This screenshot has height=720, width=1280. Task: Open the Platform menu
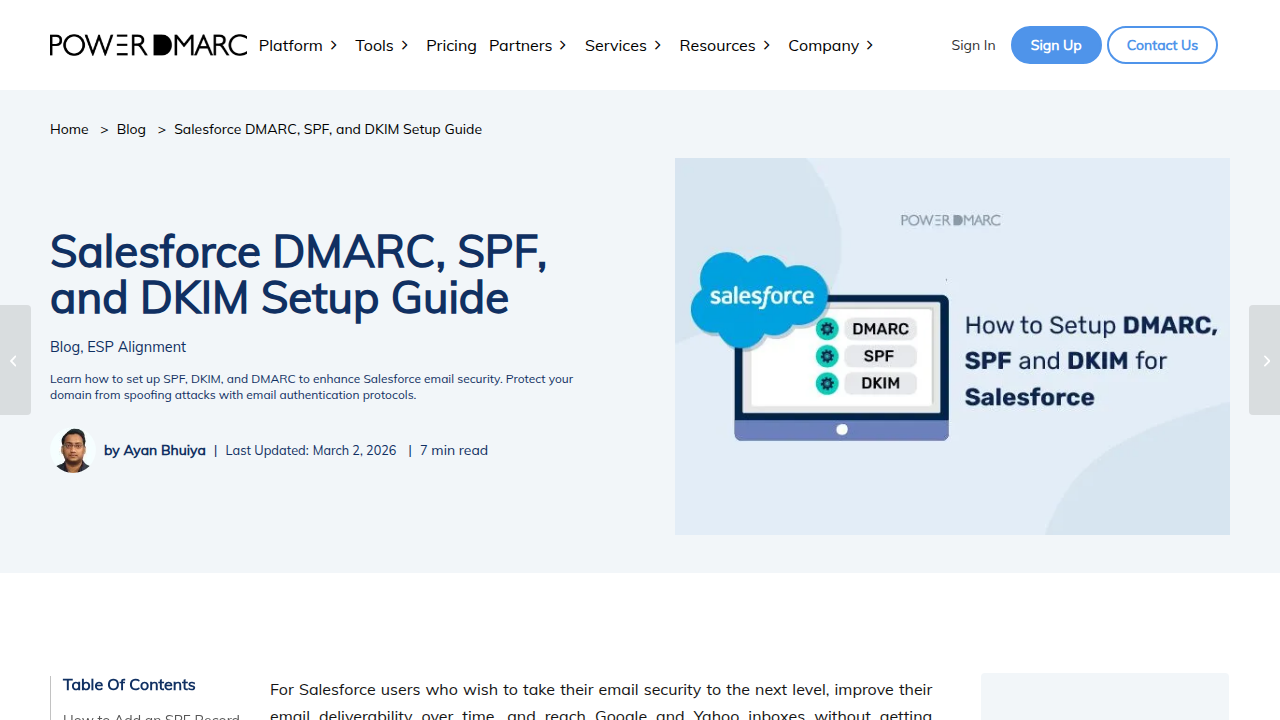(290, 45)
